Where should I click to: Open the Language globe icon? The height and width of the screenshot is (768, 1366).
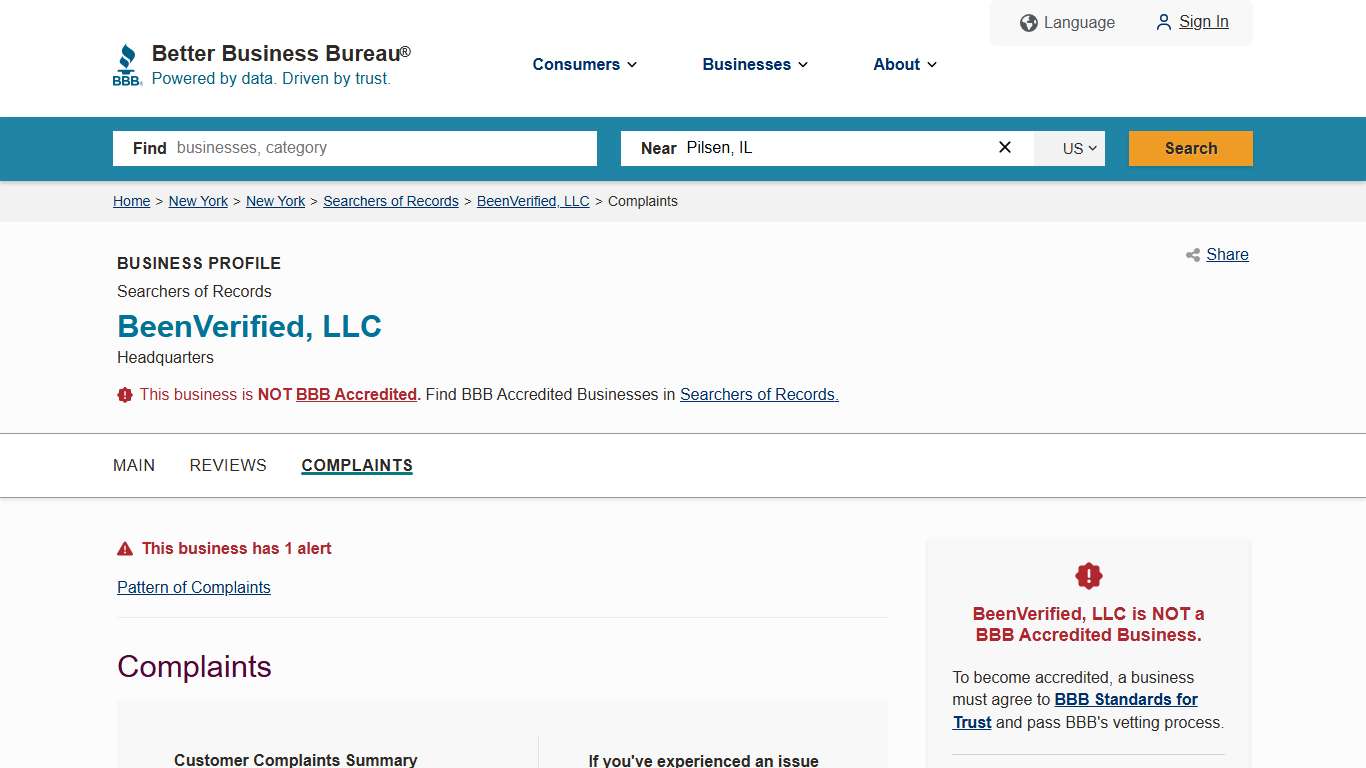pos(1028,22)
